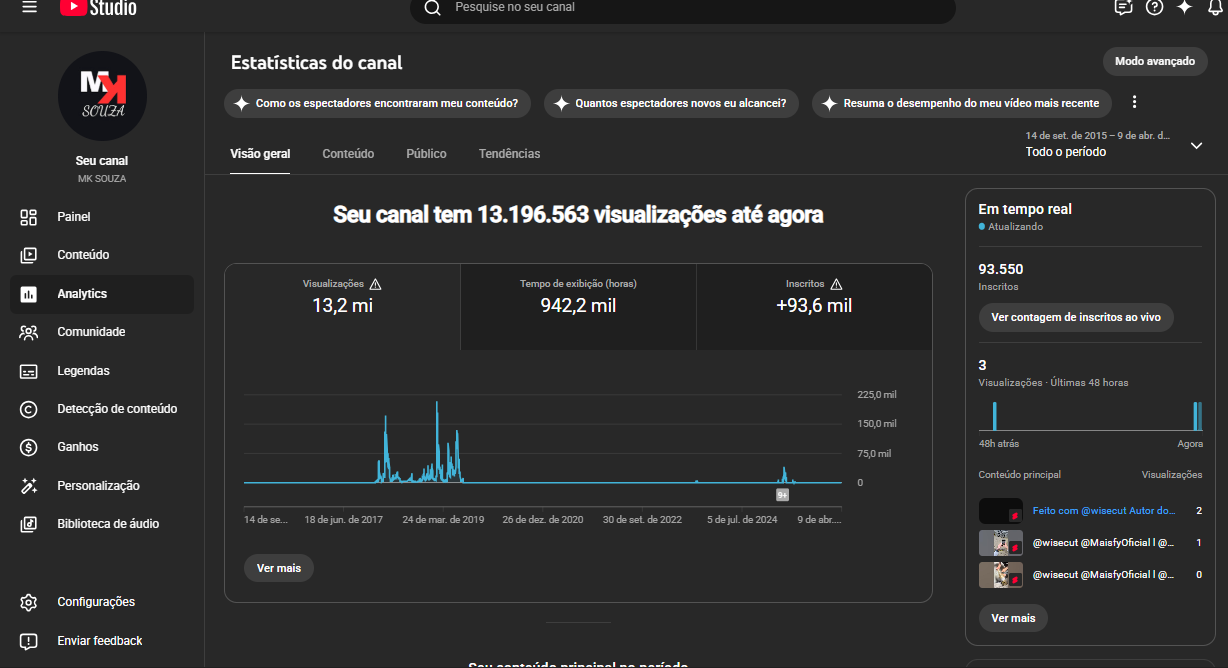Viewport: 1228px width, 668px height.
Task: Click Ver mais in Em tempo real panel
Action: pos(1013,618)
